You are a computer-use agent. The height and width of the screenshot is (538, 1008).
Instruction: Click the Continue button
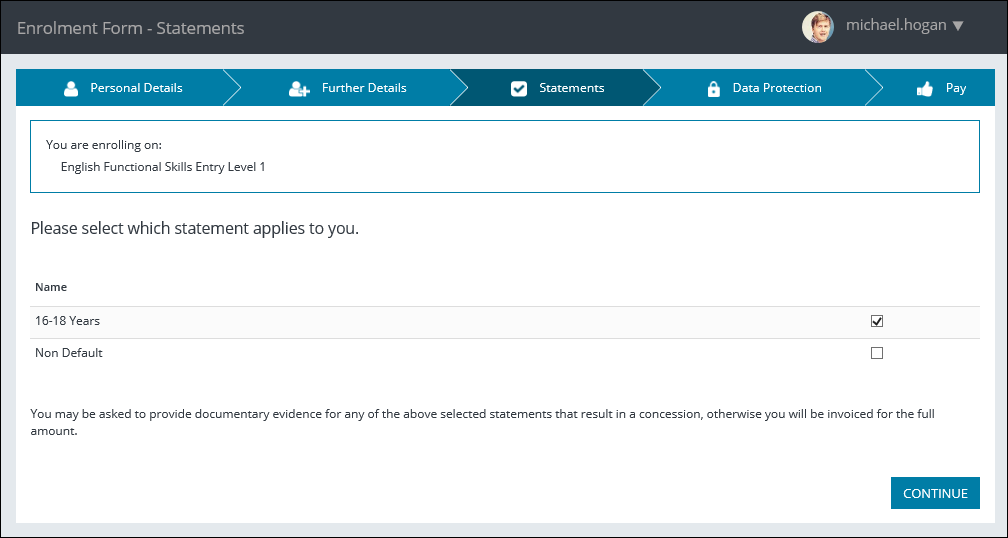click(x=935, y=493)
